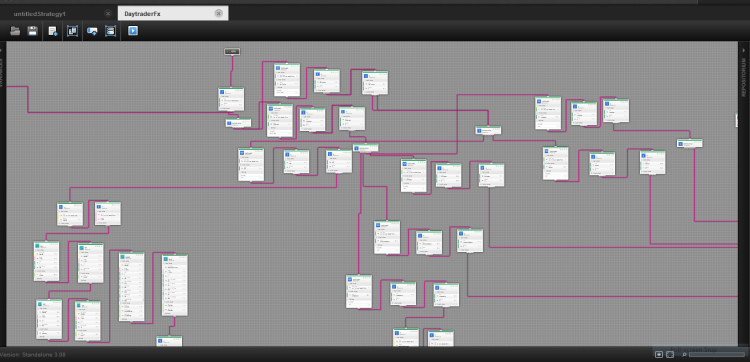Click the zoom magnifier icon in status bar
Viewport: 750px width, 362px height.
pos(685,354)
